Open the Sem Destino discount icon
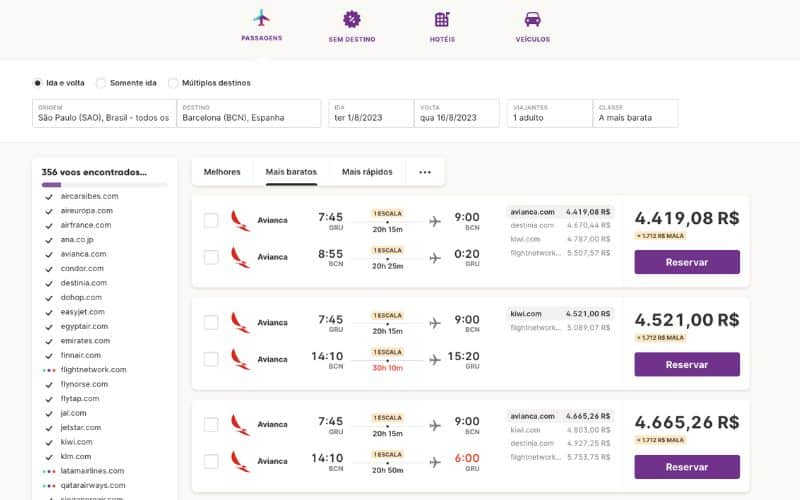The image size is (800, 500). 352,19
